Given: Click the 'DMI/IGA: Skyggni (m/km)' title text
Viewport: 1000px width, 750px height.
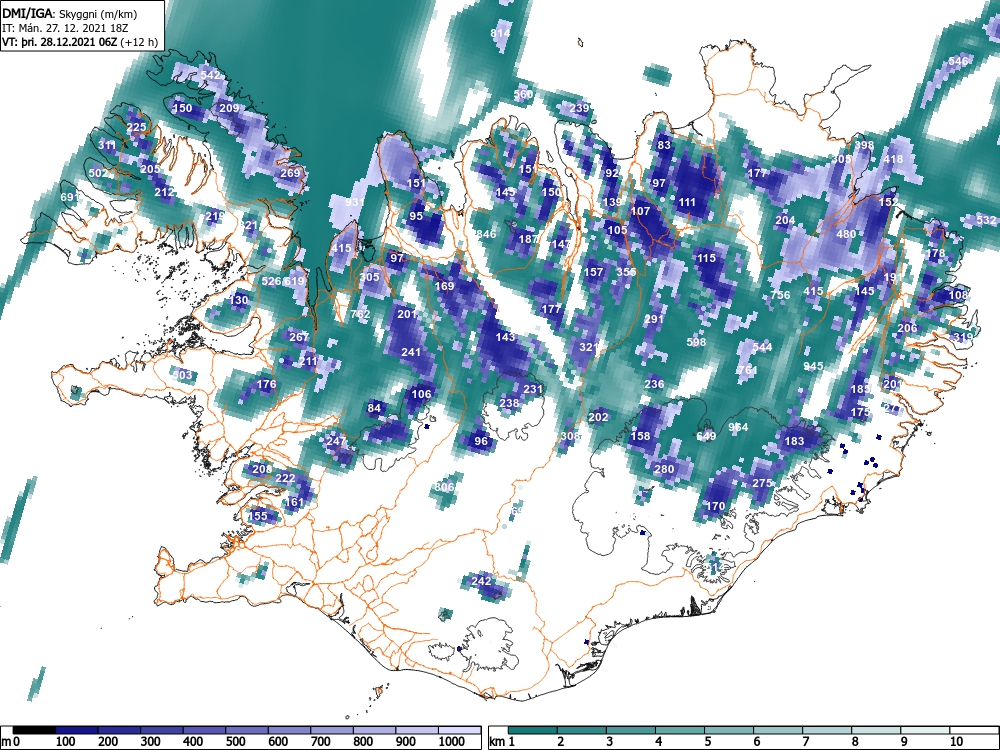Looking at the screenshot, I should [x=70, y=13].
